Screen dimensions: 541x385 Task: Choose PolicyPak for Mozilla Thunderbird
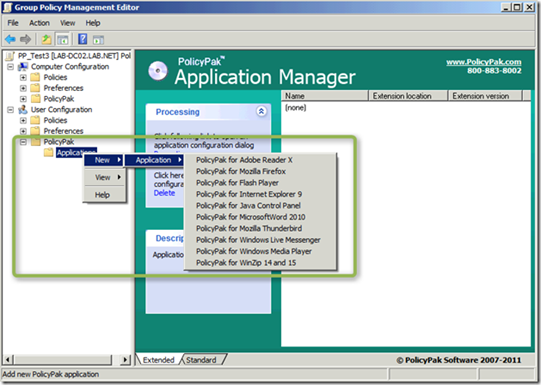pyautogui.click(x=260, y=228)
